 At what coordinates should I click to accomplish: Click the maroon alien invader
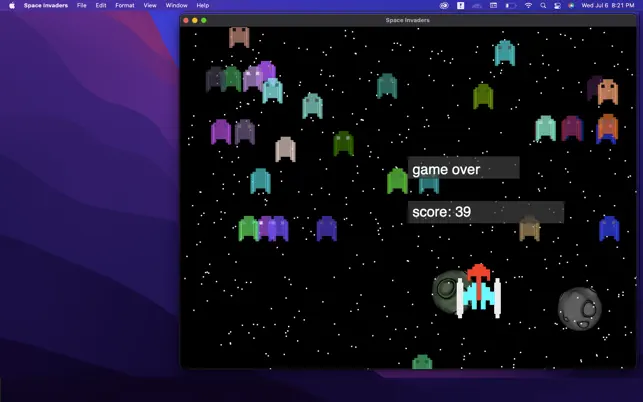[x=572, y=128]
